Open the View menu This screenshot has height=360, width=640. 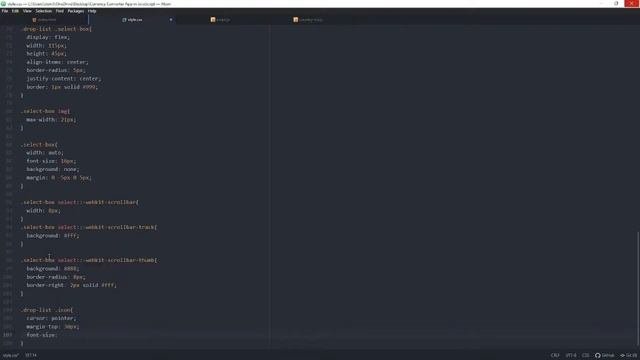(27, 11)
